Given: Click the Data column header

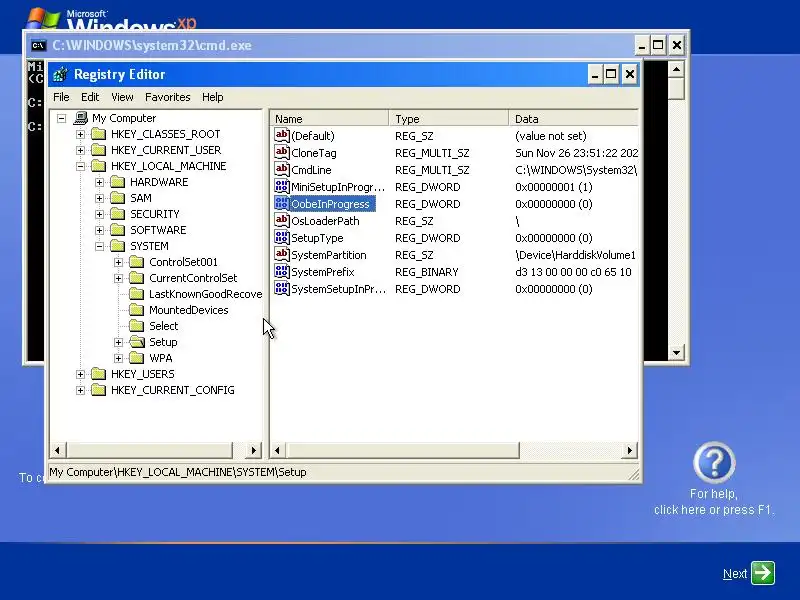Looking at the screenshot, I should point(573,118).
